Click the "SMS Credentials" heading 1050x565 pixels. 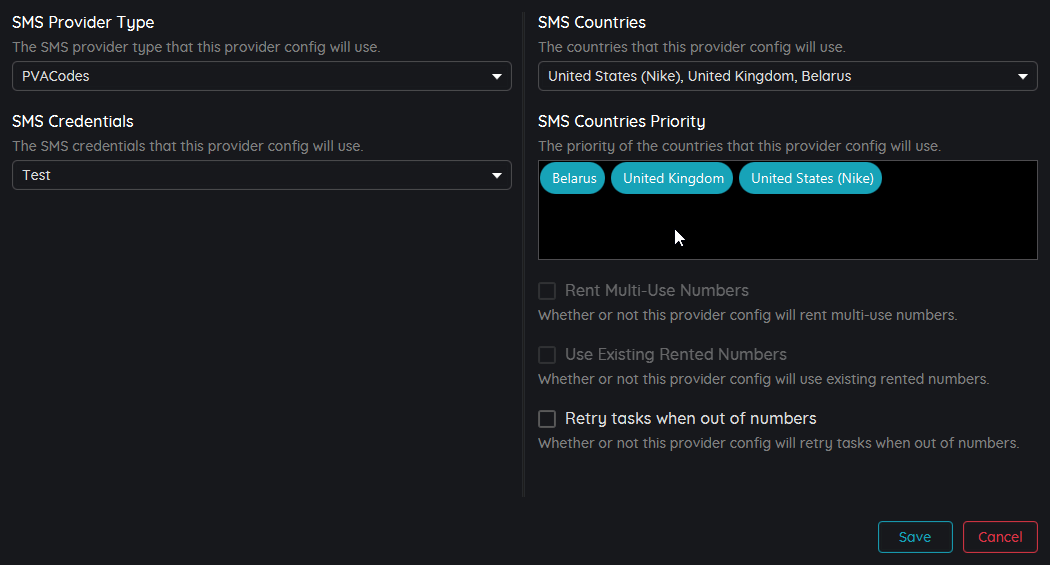(73, 122)
